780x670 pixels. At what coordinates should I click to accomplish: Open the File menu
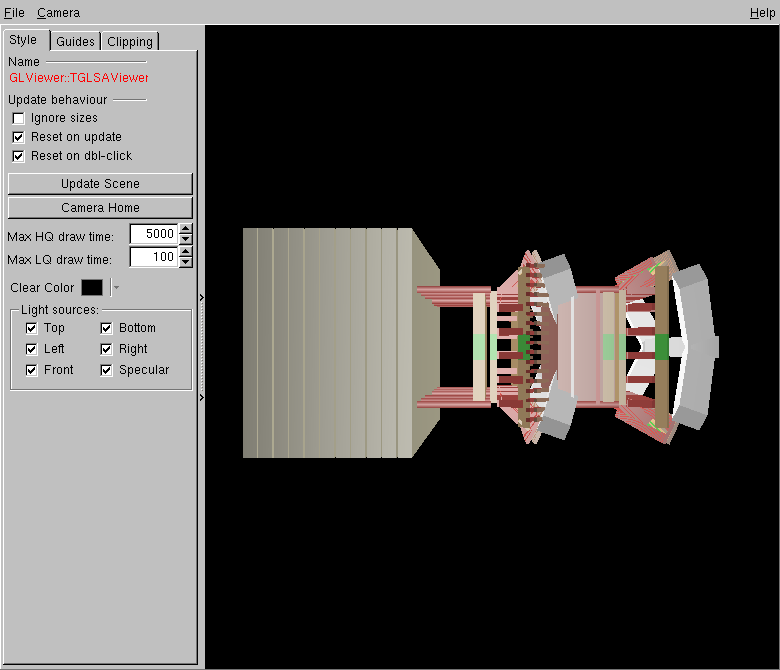pos(14,13)
